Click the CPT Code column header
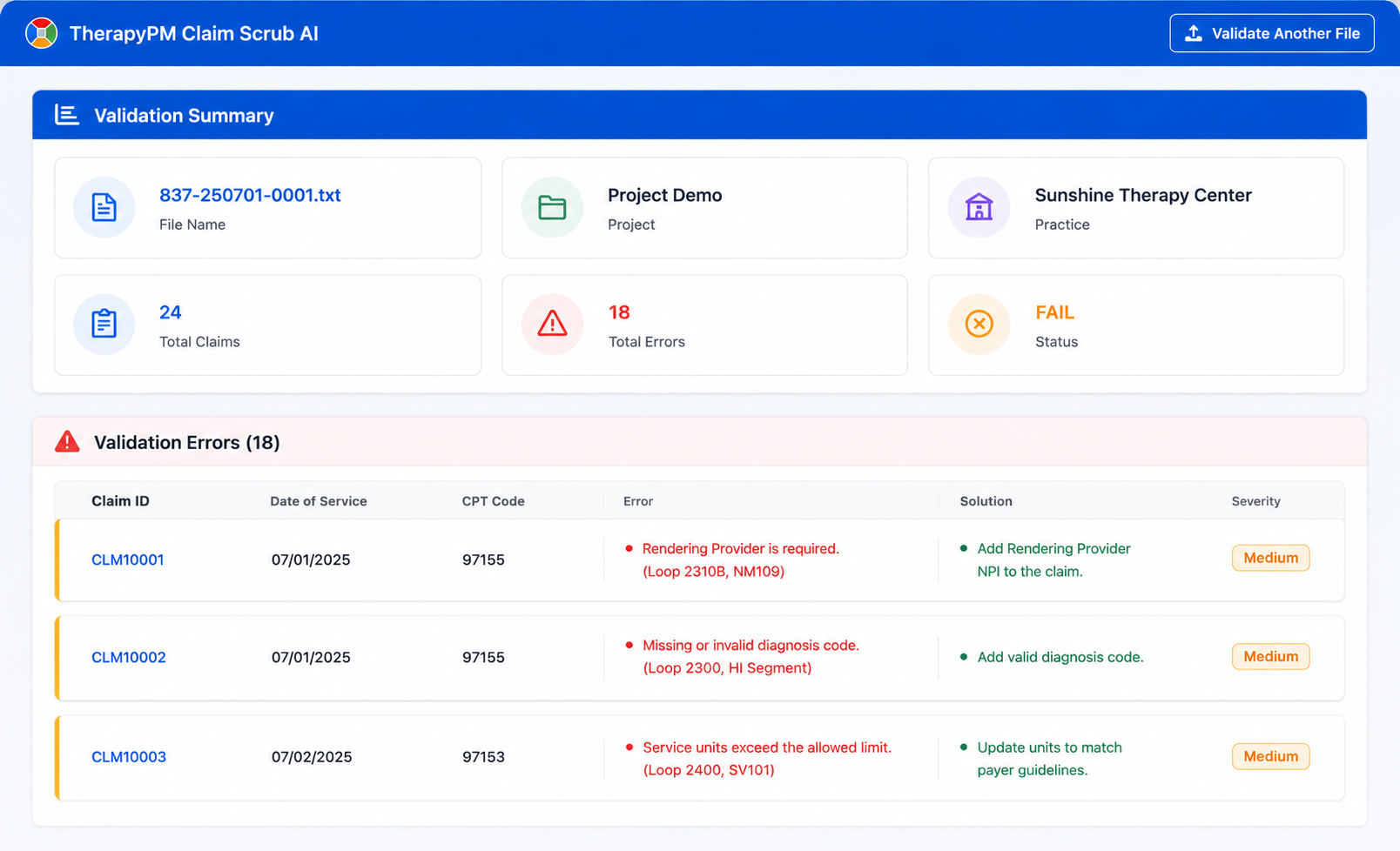The height and width of the screenshot is (851, 1400). (494, 501)
